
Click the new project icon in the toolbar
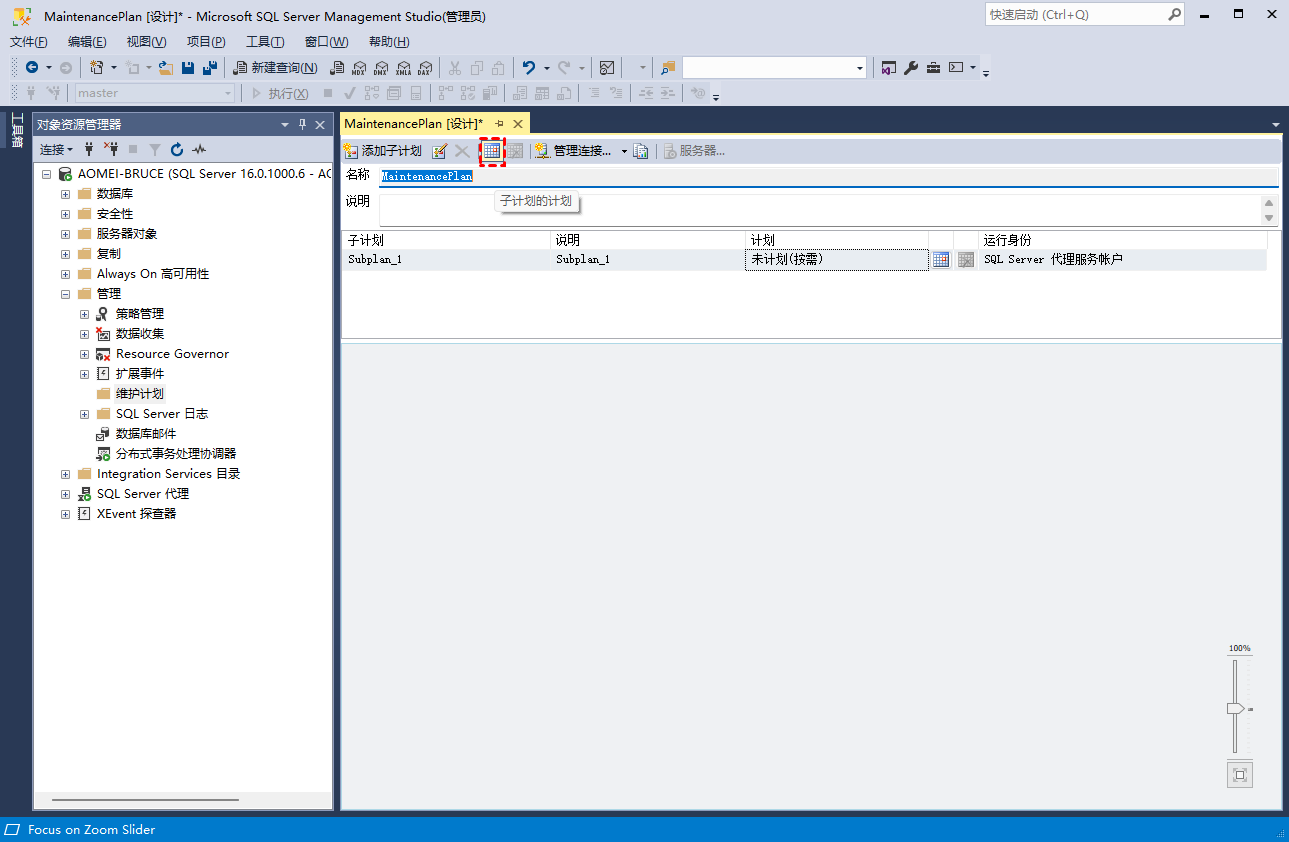click(97, 68)
